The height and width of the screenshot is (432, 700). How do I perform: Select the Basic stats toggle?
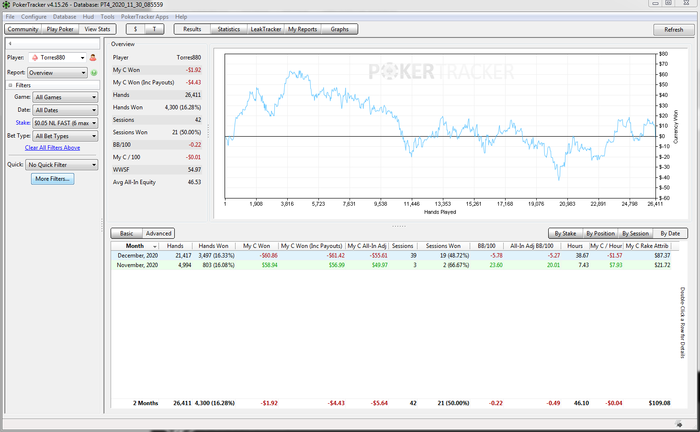point(127,233)
